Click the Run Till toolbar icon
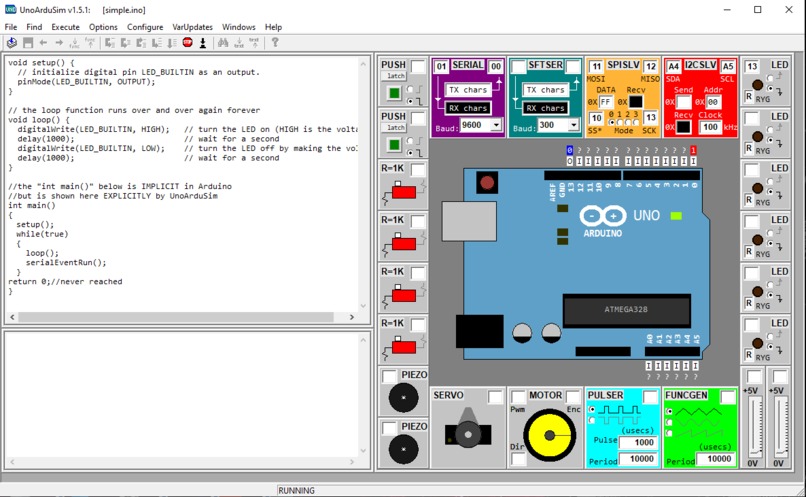Image resolution: width=806 pixels, height=497 pixels. pos(172,43)
